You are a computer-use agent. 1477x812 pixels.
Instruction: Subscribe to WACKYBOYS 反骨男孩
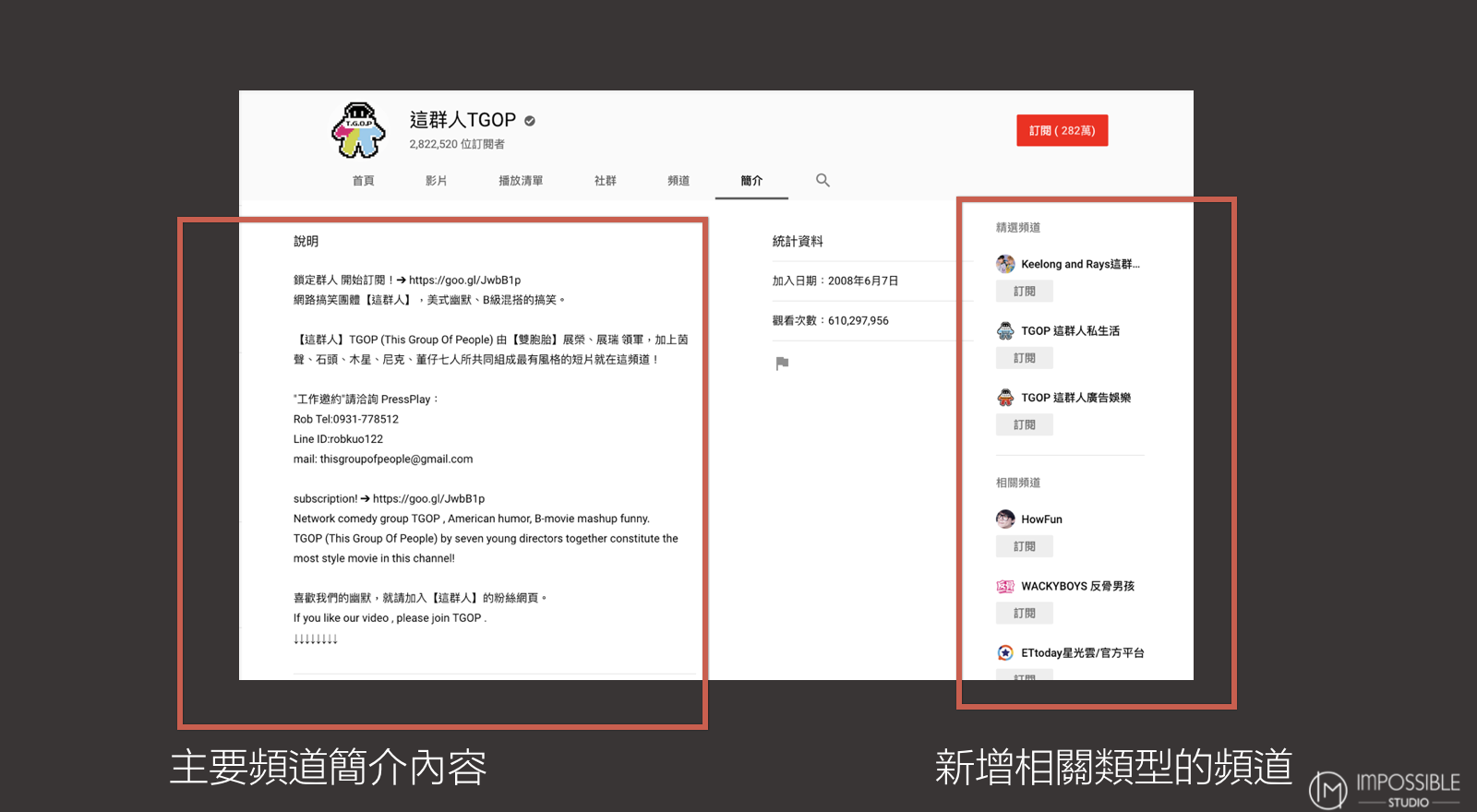pos(1025,614)
